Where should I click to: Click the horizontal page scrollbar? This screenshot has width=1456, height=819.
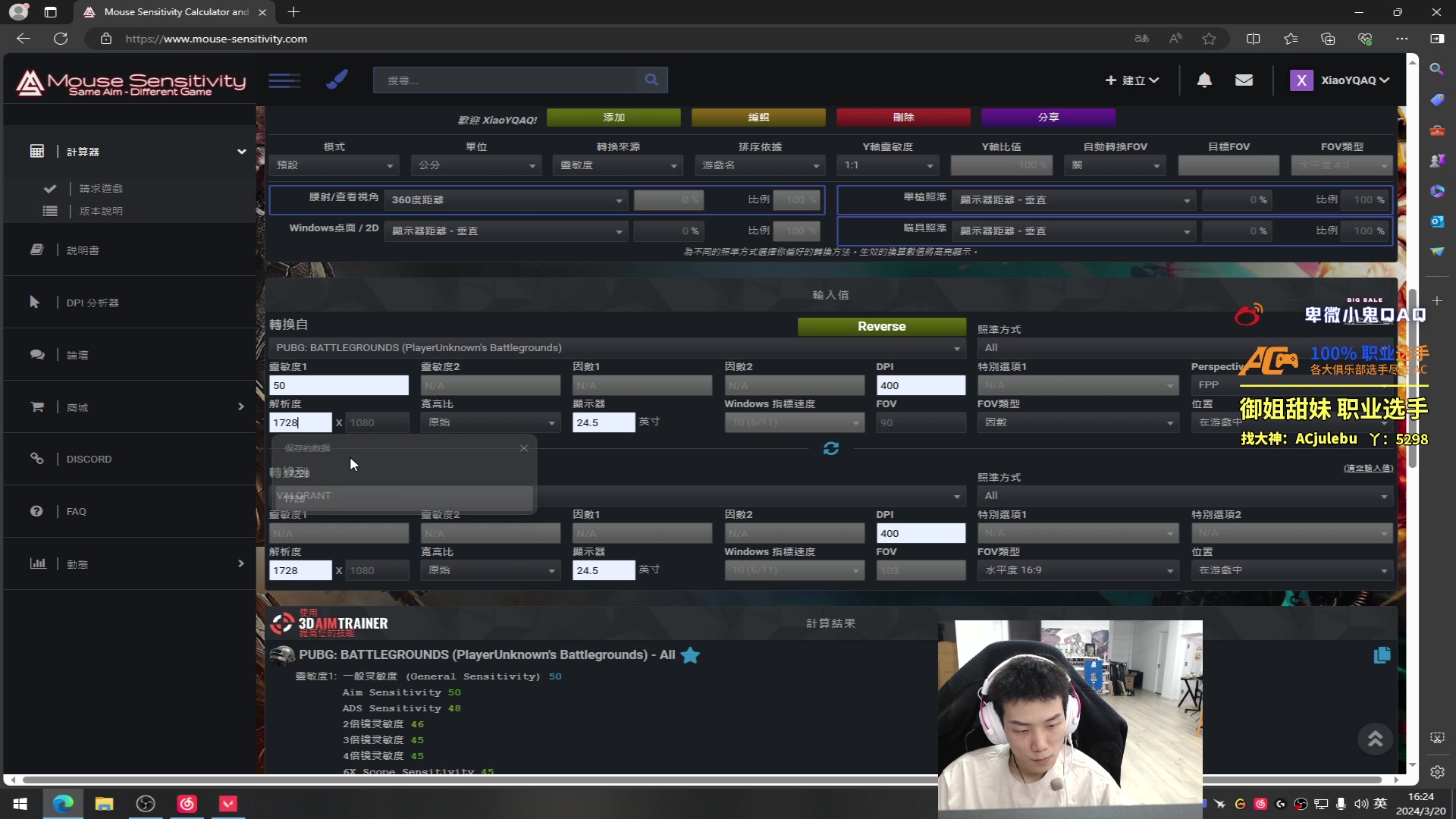pyautogui.click(x=701, y=780)
